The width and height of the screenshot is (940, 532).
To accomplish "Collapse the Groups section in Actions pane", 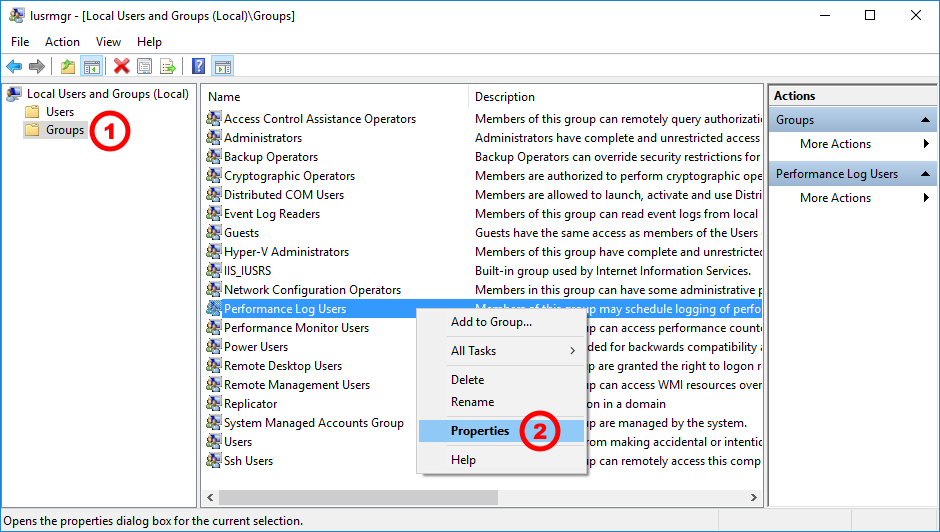I will 927,120.
